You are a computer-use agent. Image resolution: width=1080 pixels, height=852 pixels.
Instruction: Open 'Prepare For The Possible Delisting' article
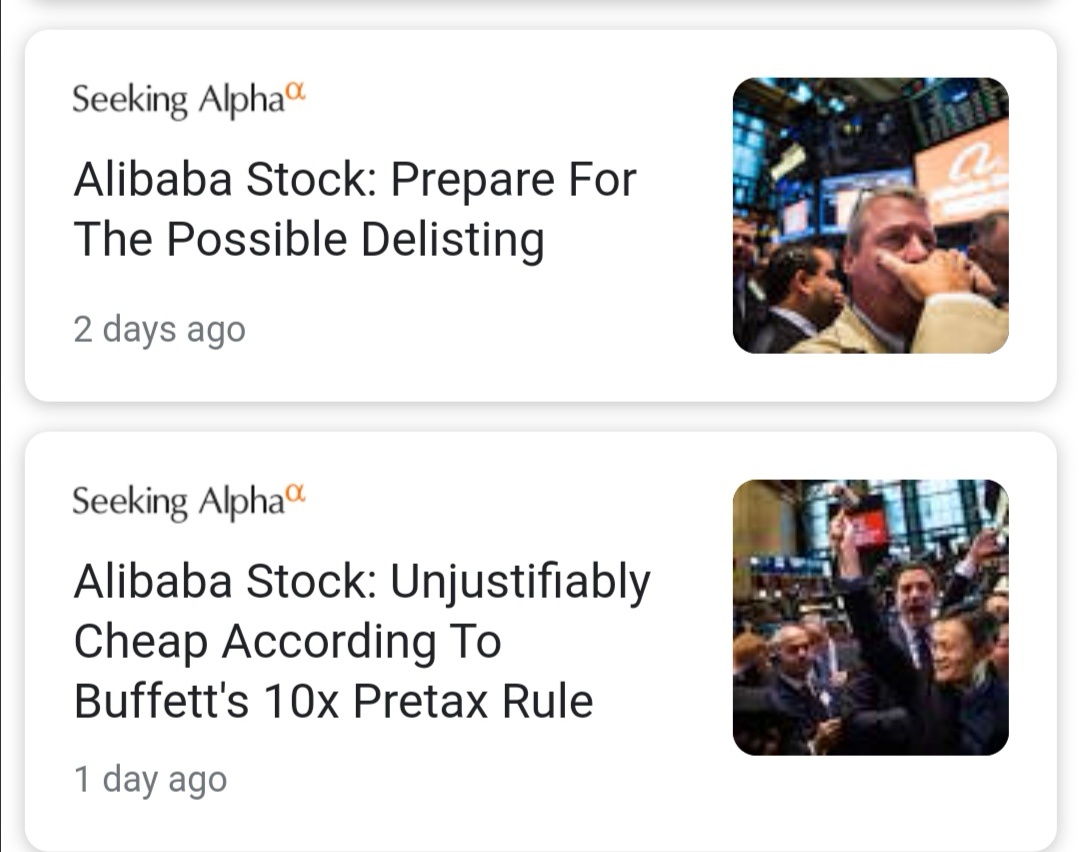[x=354, y=210]
